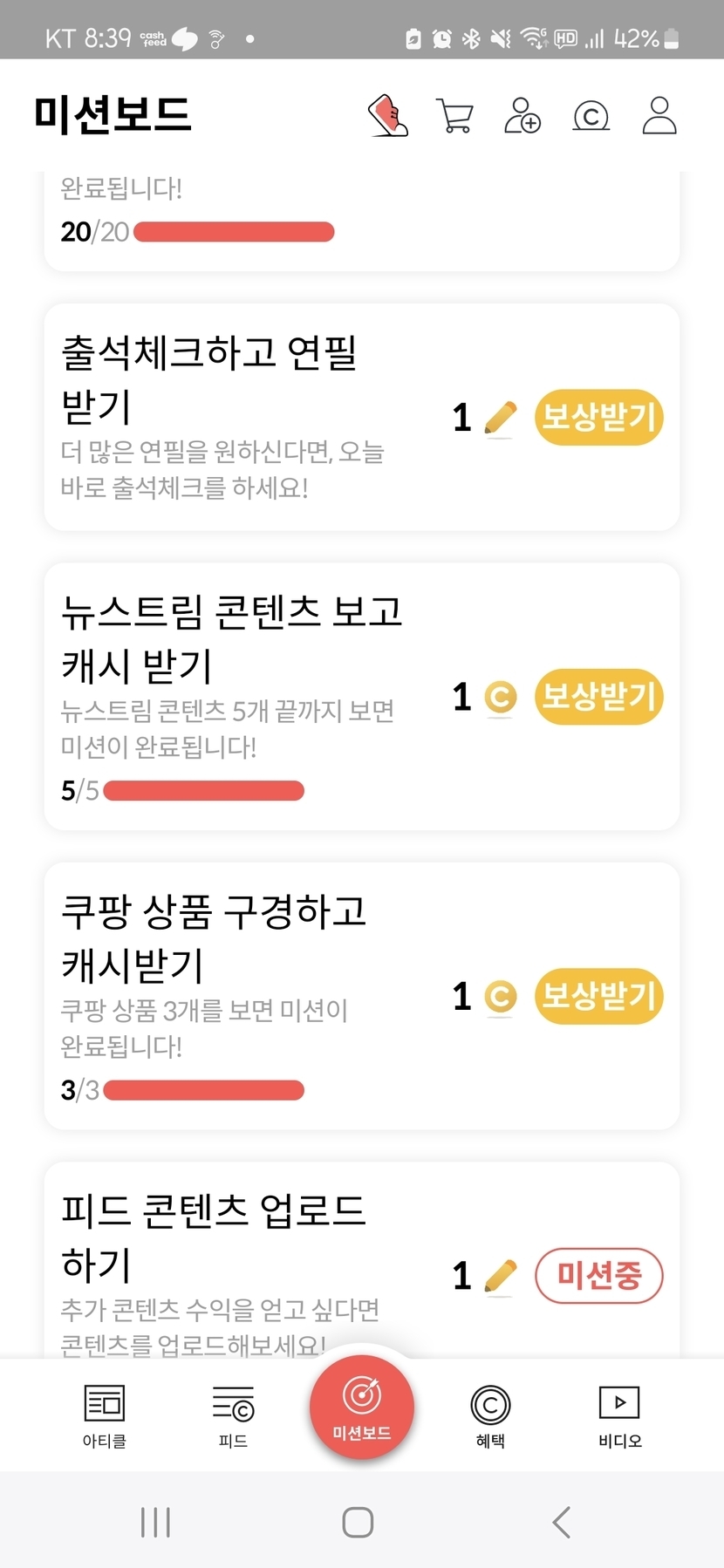724x1568 pixels.
Task: Tap the invite friend icon
Action: pos(523,115)
